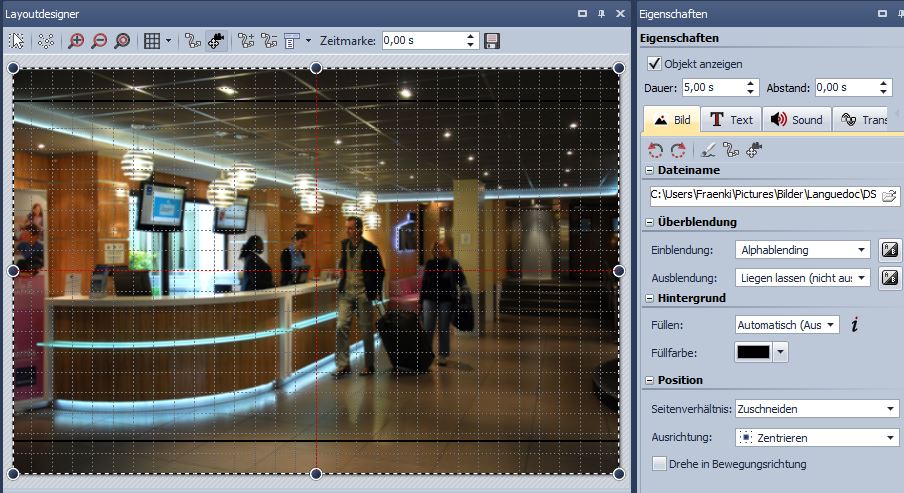Viewport: 904px width, 493px height.
Task: Click the settings icon beside Einblendung
Action: coord(888,250)
